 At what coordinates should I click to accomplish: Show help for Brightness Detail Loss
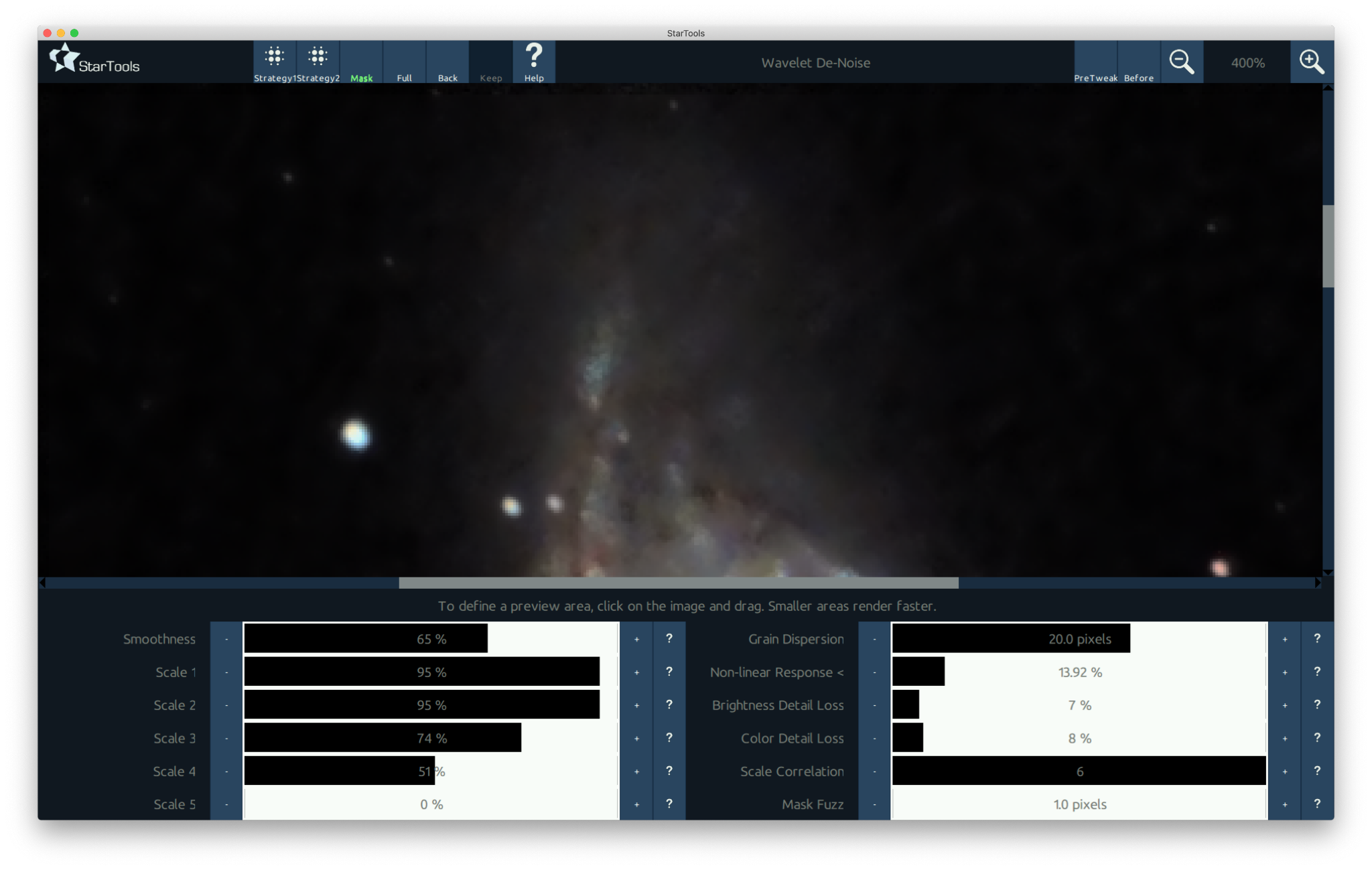1317,705
